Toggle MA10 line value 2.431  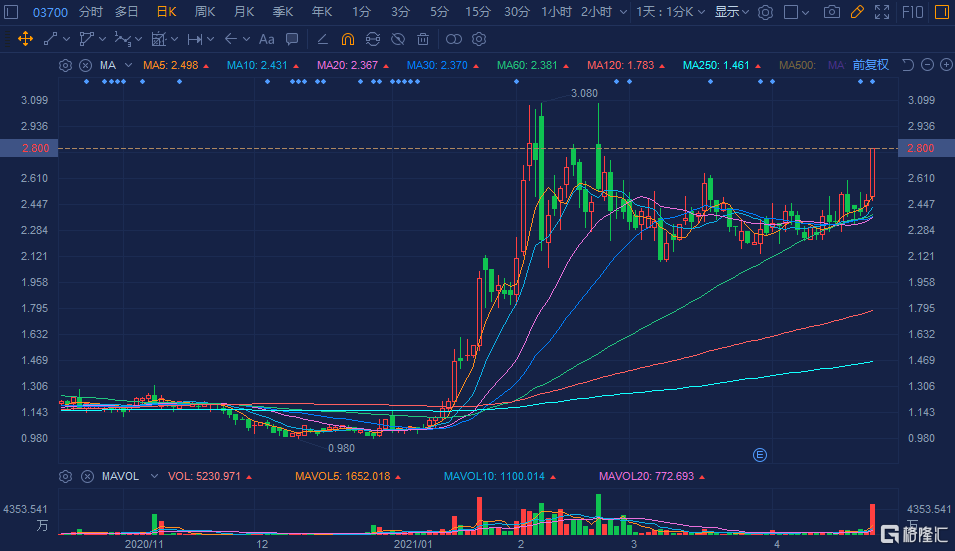263,65
